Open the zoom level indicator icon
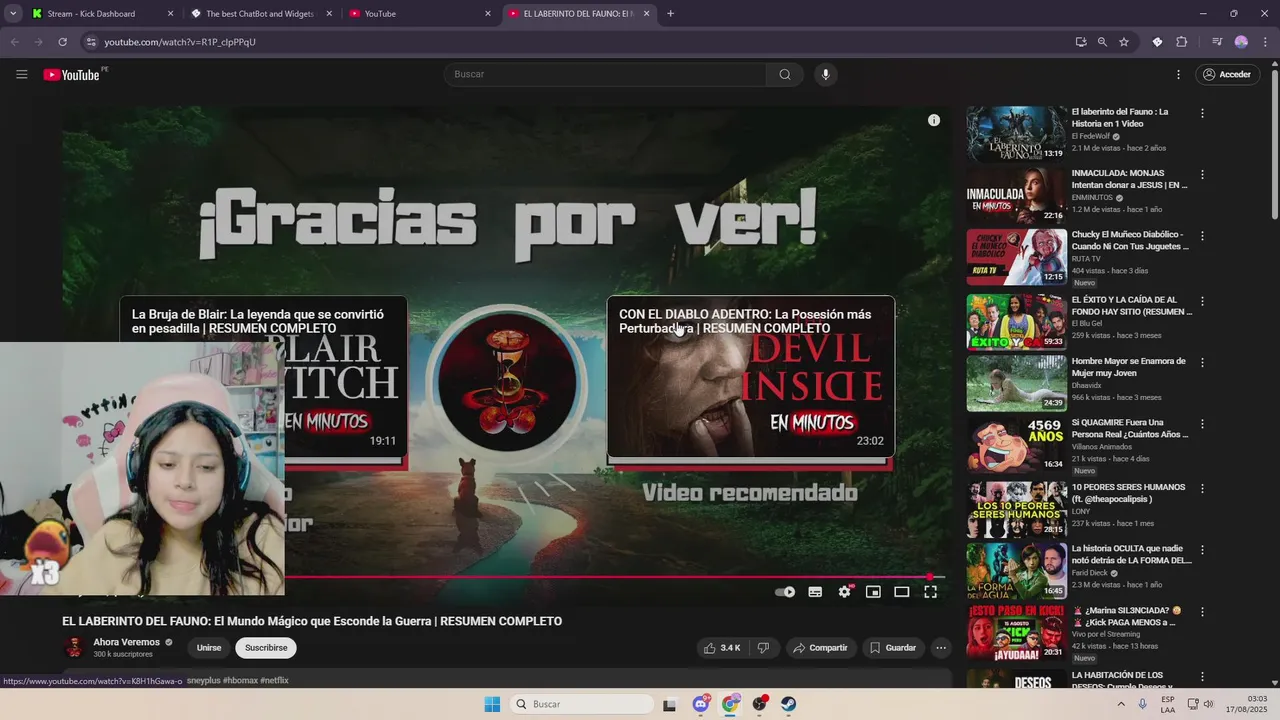The width and height of the screenshot is (1280, 720). pyautogui.click(x=1102, y=42)
